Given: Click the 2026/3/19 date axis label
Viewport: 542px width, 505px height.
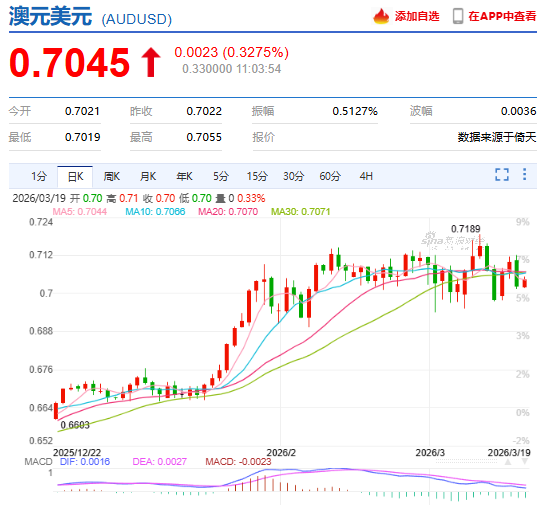Looking at the screenshot, I should pos(509,452).
